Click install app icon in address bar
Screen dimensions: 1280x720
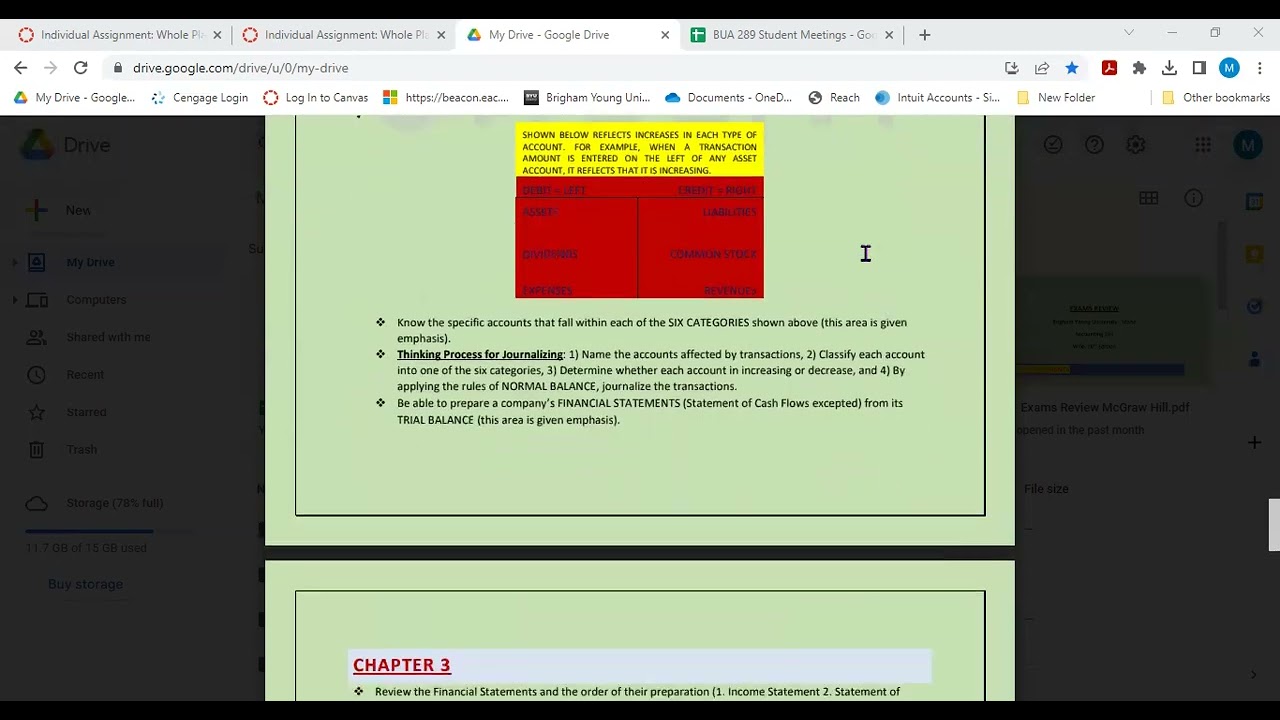[x=1012, y=68]
